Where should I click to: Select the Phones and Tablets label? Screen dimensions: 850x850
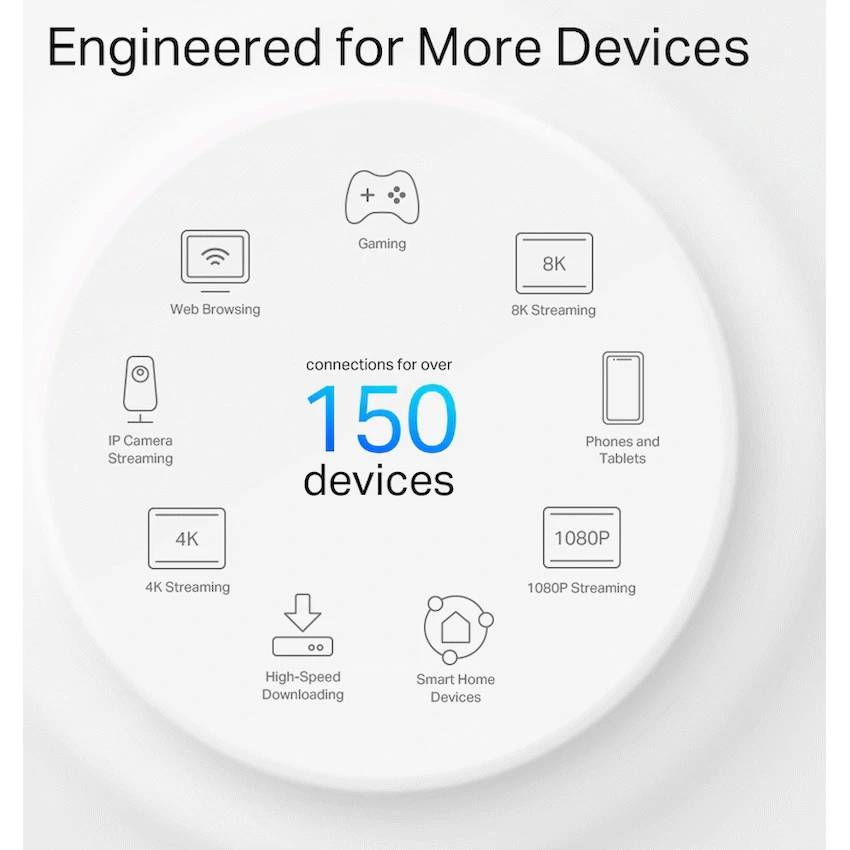coord(622,450)
